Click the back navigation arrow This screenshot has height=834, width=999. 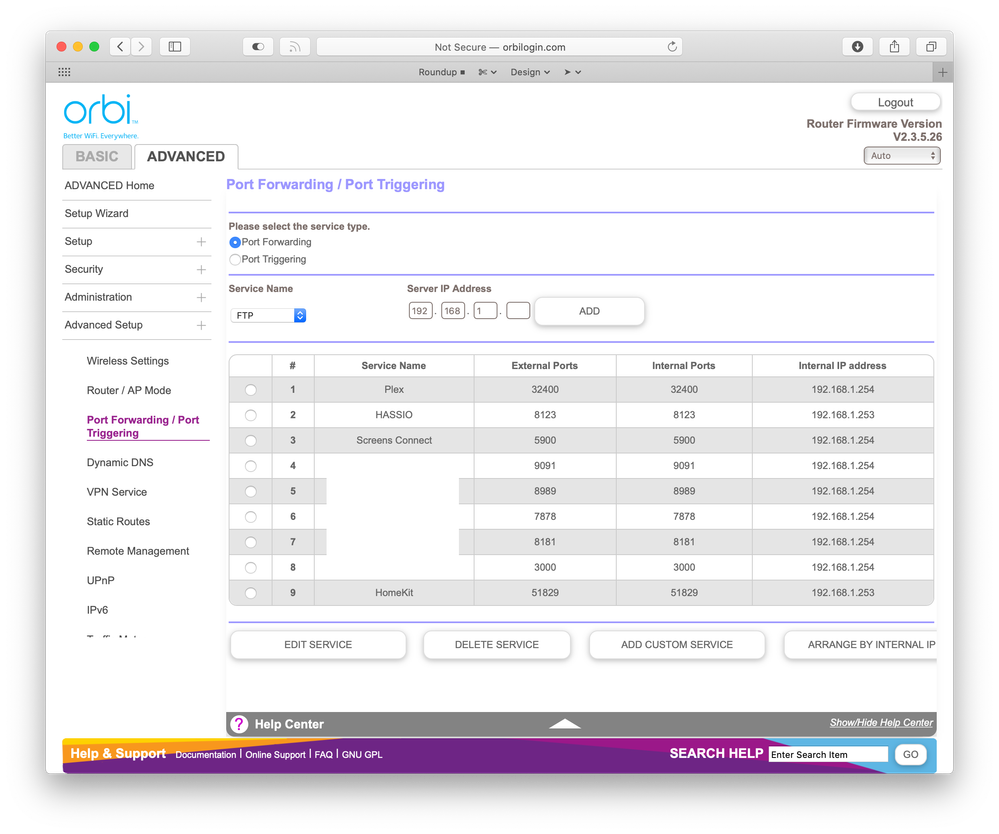[x=119, y=46]
